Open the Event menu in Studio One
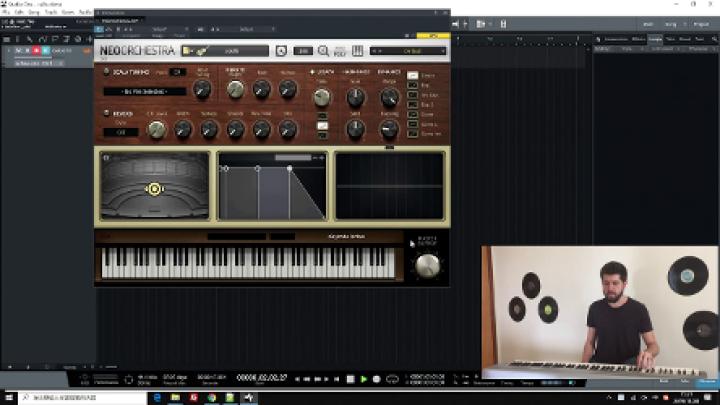 click(x=68, y=12)
